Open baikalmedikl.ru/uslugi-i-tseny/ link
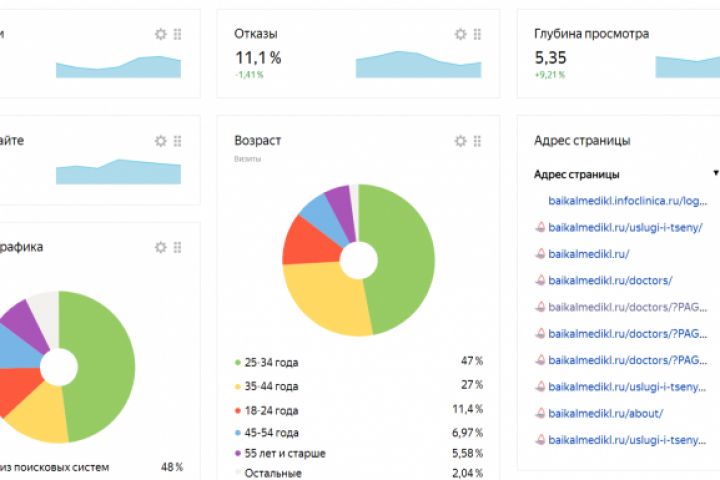This screenshot has height=480, width=720. [625, 227]
